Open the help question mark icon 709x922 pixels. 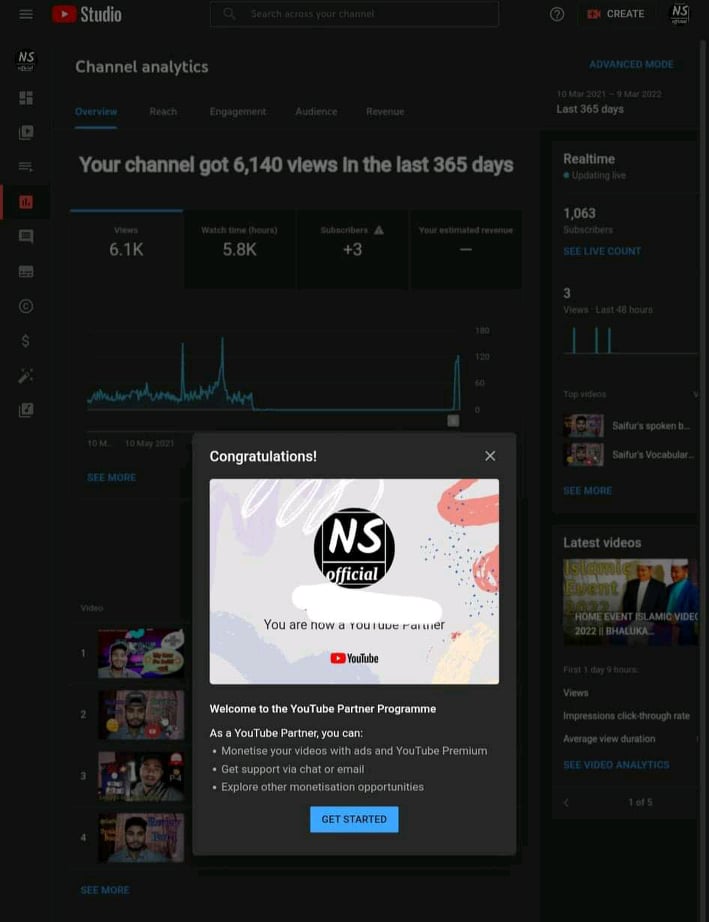tap(557, 14)
